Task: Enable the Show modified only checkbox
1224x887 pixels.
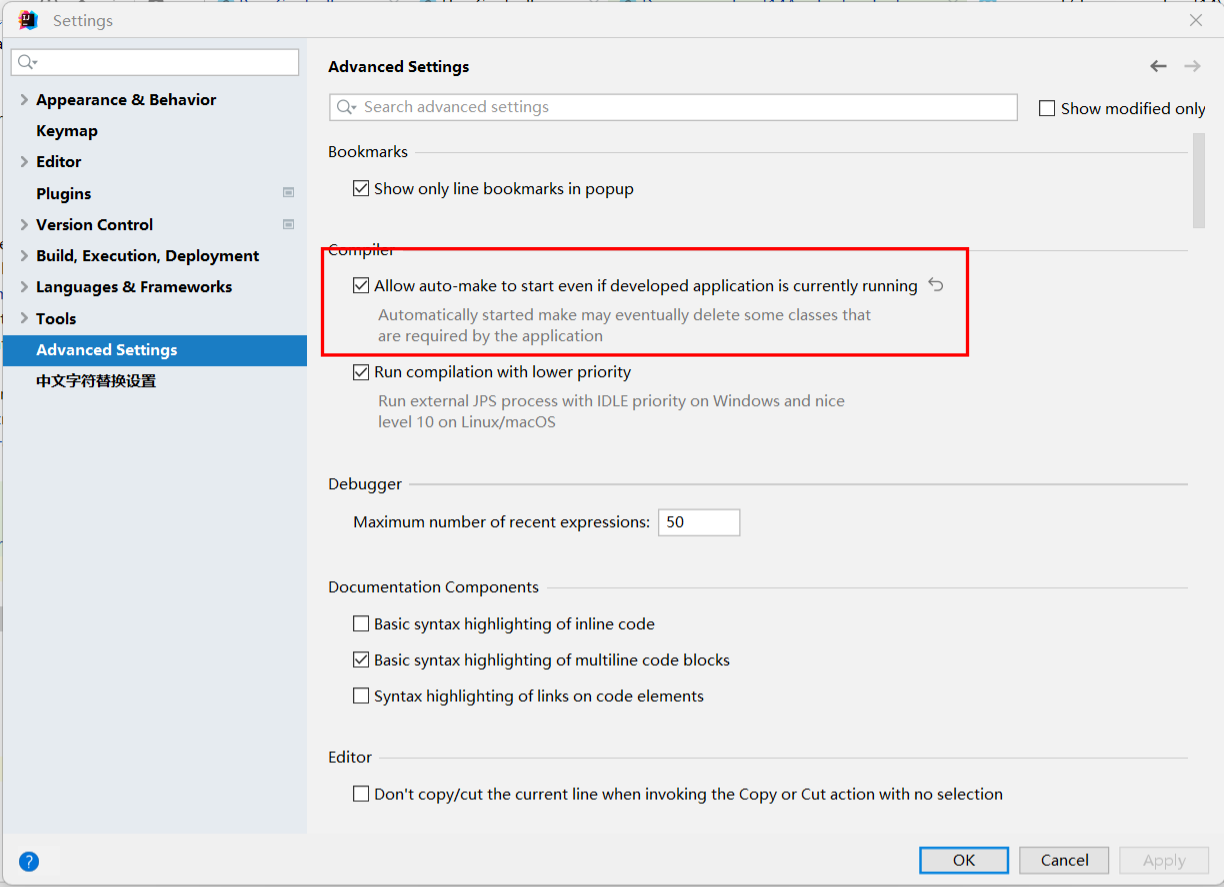Action: click(1047, 108)
